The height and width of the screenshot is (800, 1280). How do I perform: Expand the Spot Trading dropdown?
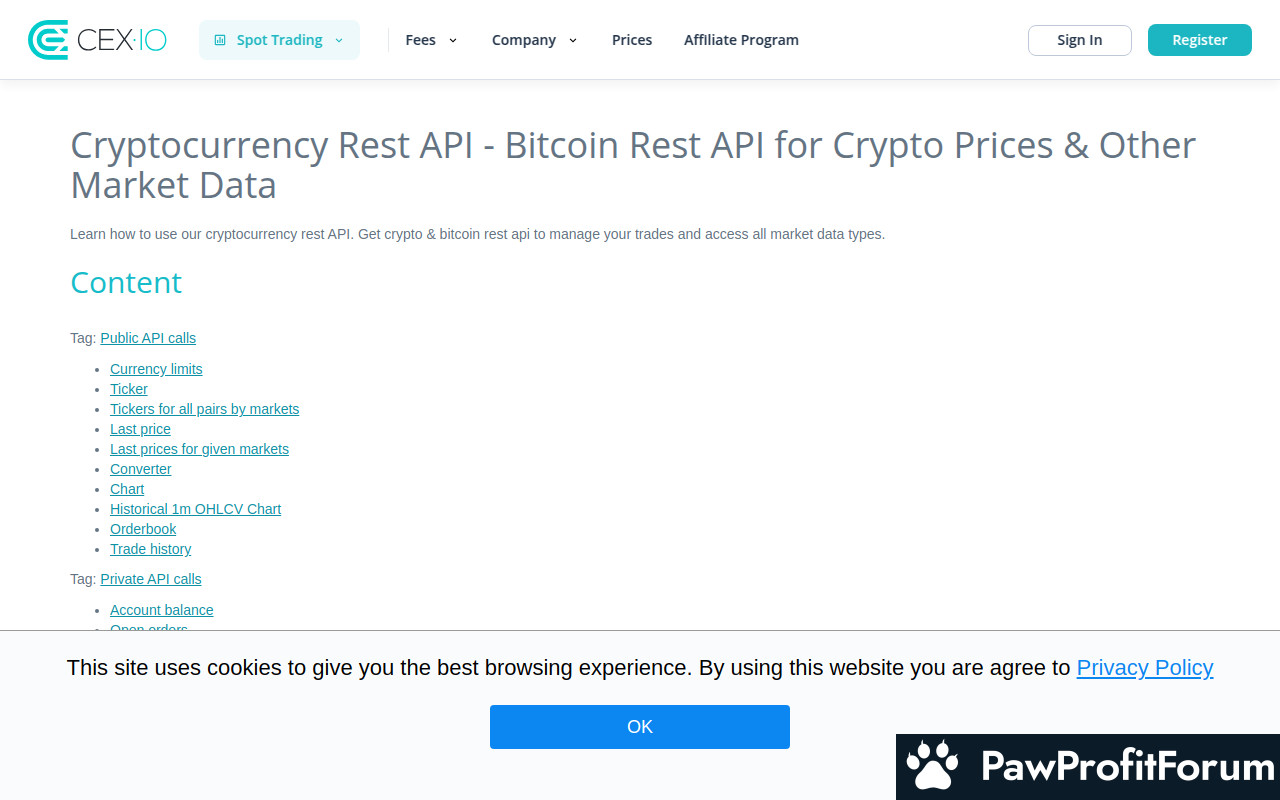(x=279, y=40)
